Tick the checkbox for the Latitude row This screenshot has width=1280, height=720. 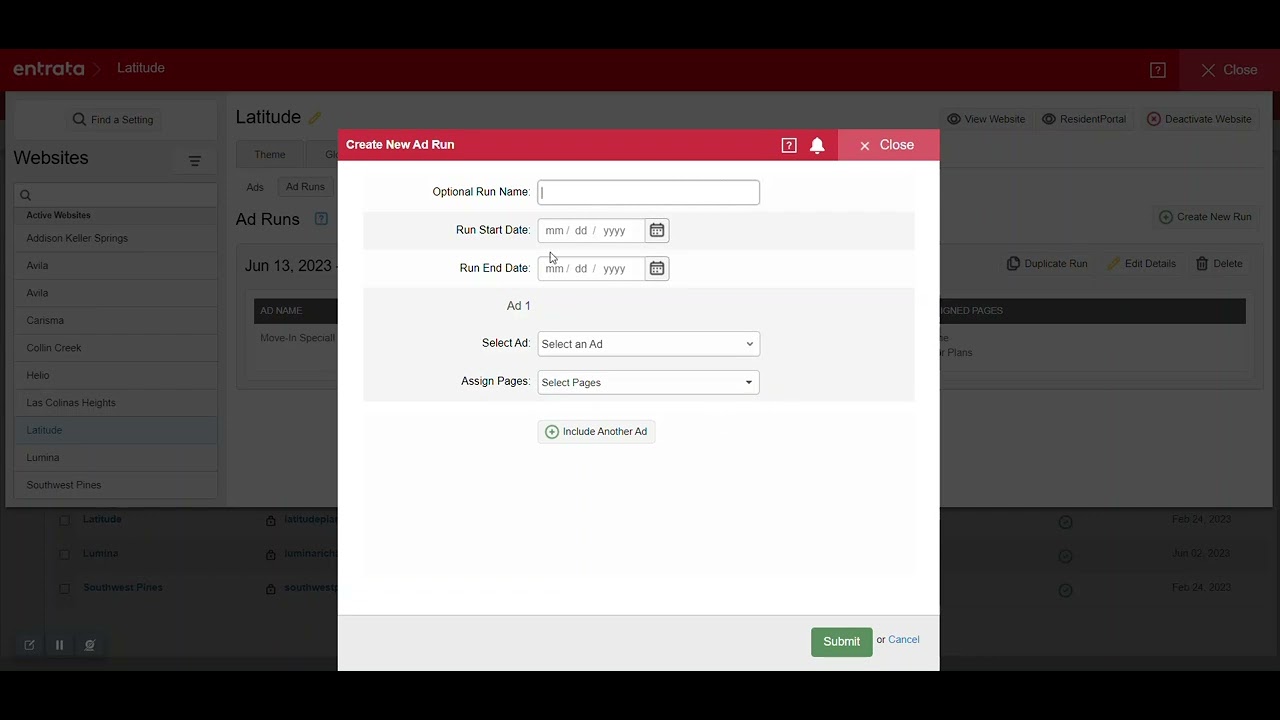[x=64, y=520]
